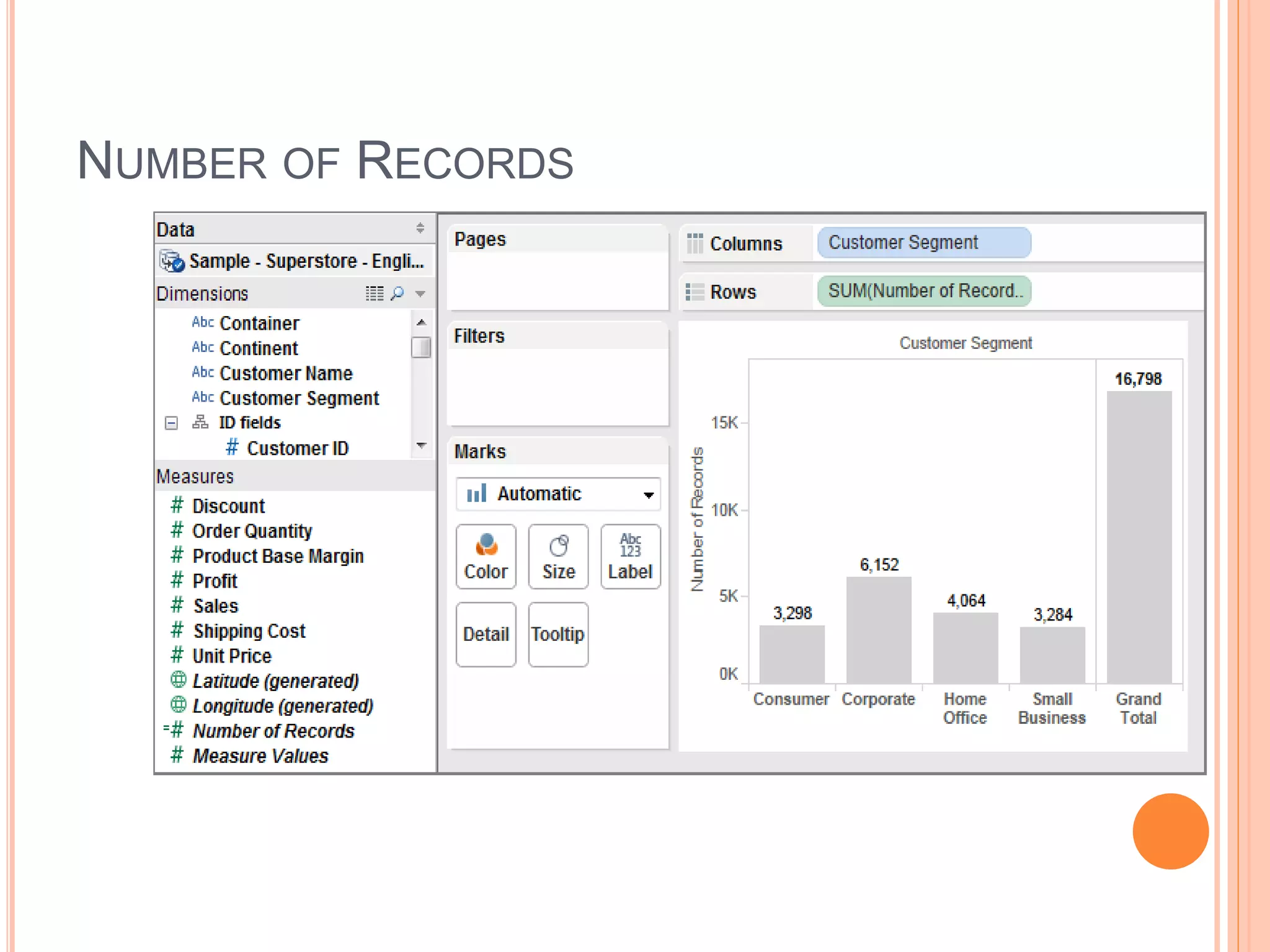Click the Color marks button

[x=486, y=557]
